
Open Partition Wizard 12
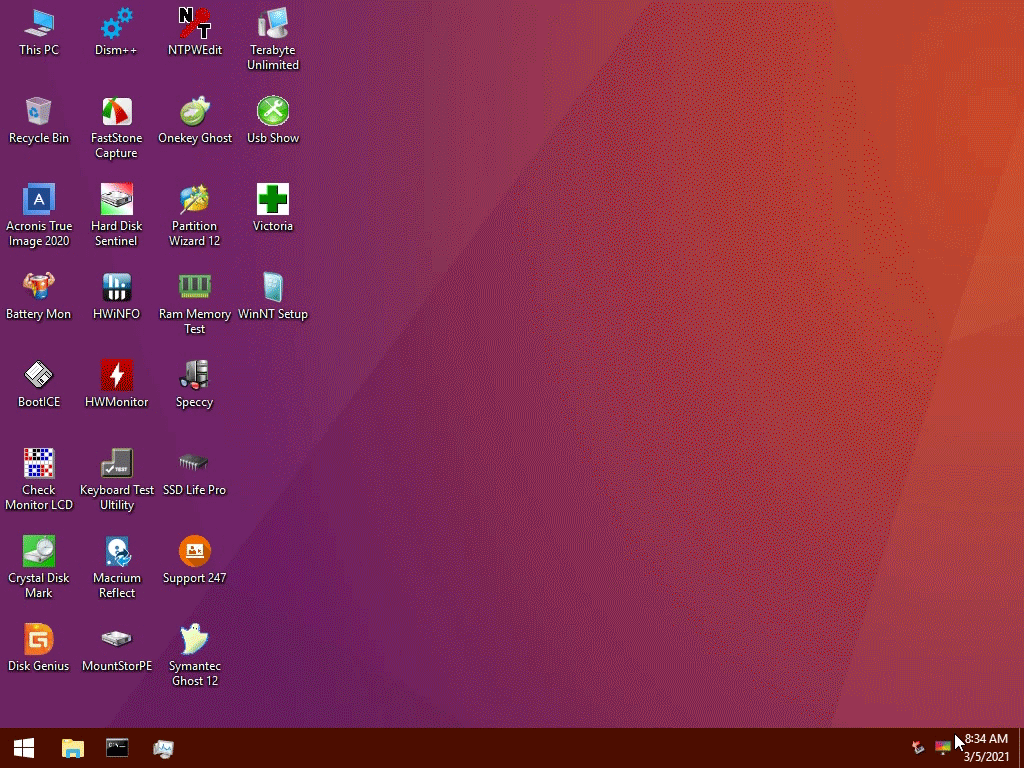195,216
